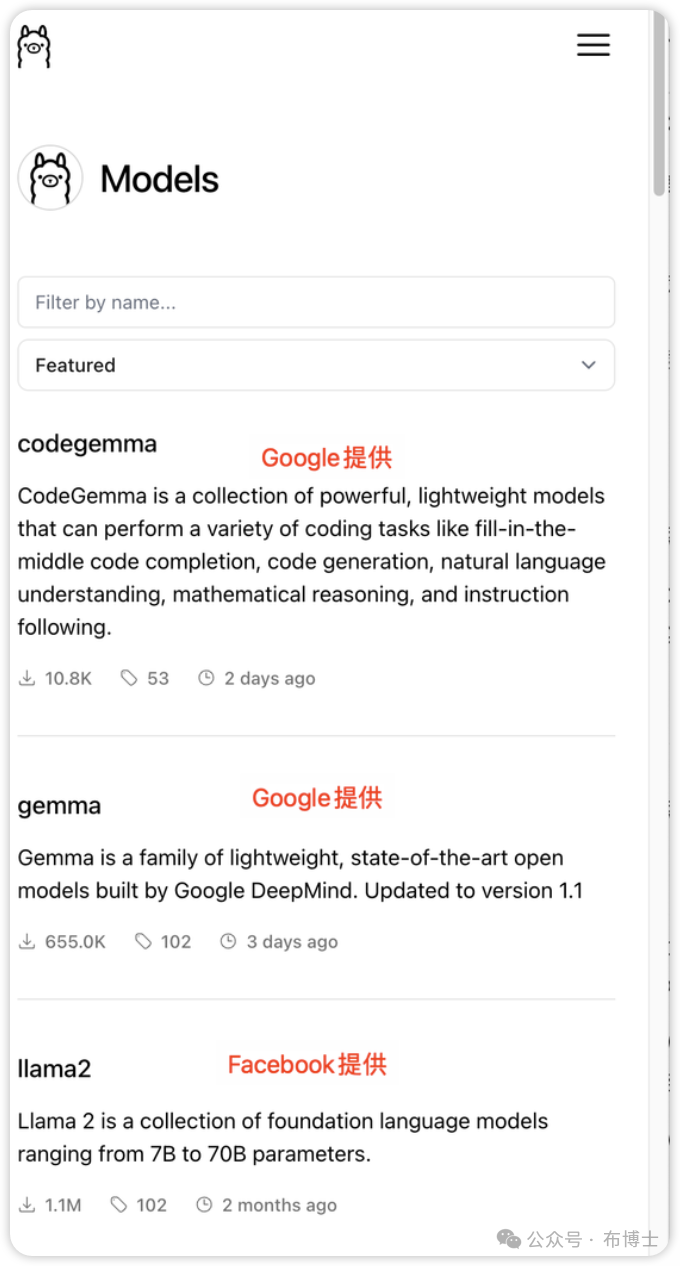Focus the Filter by name field
Image resolution: width=680 pixels, height=1266 pixels.
pyautogui.click(x=316, y=302)
